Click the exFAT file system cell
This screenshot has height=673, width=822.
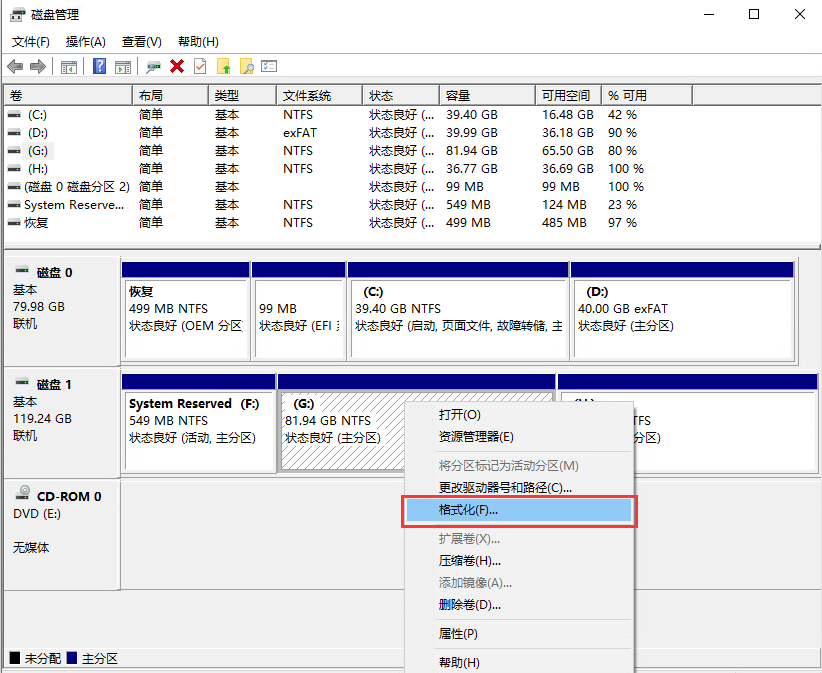click(300, 133)
